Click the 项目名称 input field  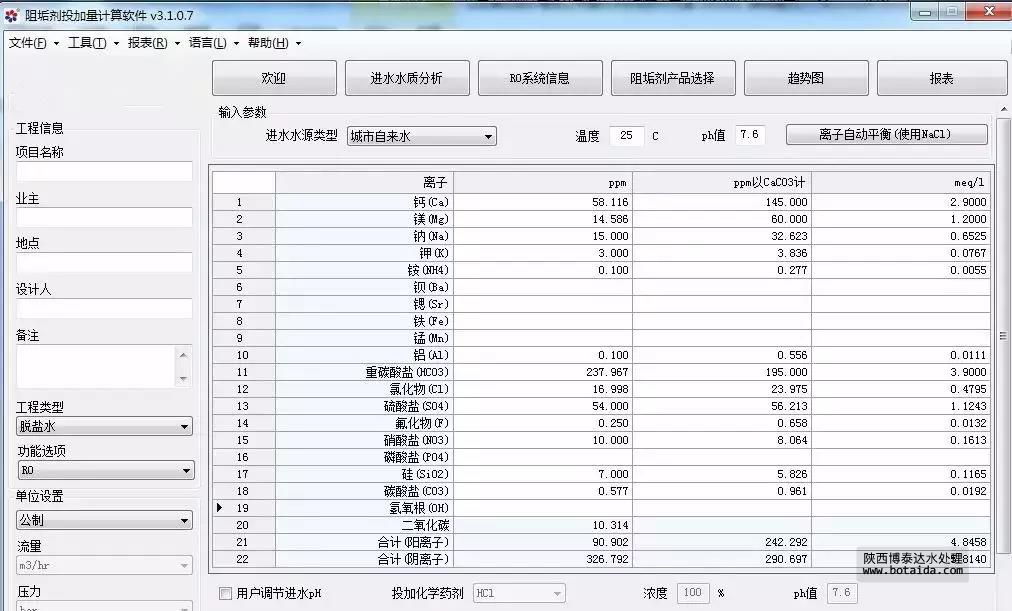point(104,171)
